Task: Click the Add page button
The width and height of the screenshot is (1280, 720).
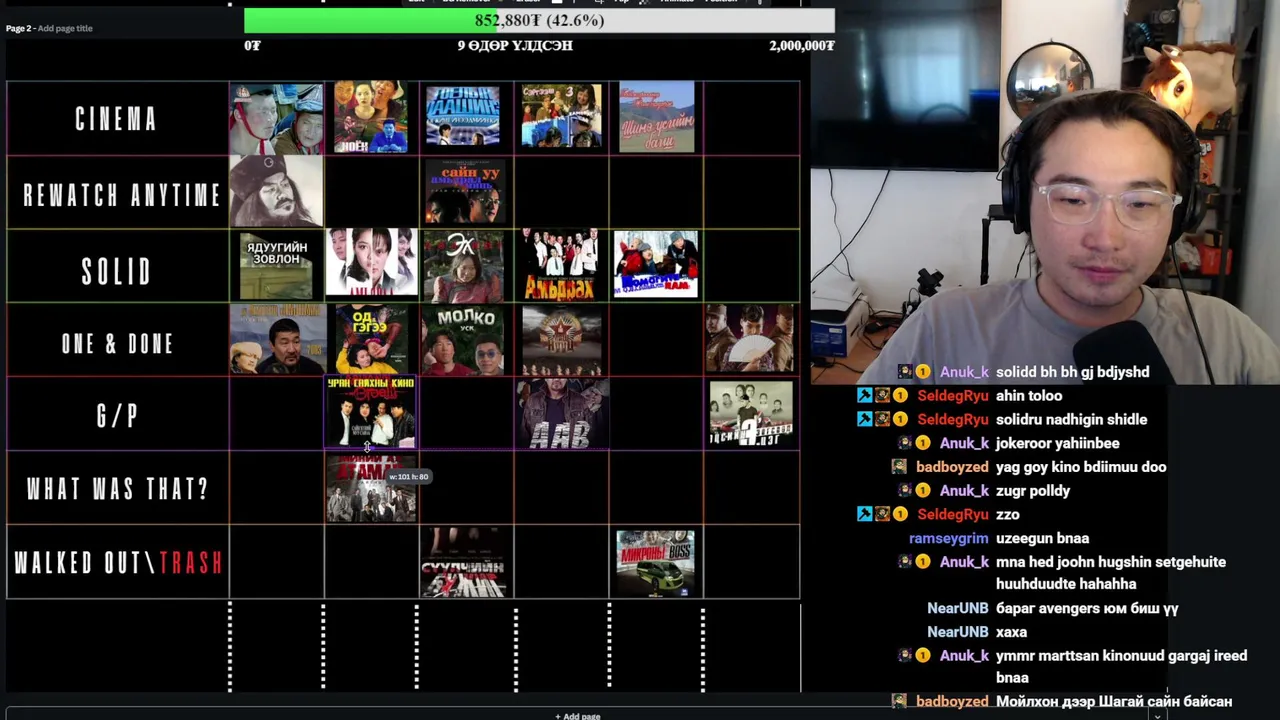Action: point(578,716)
